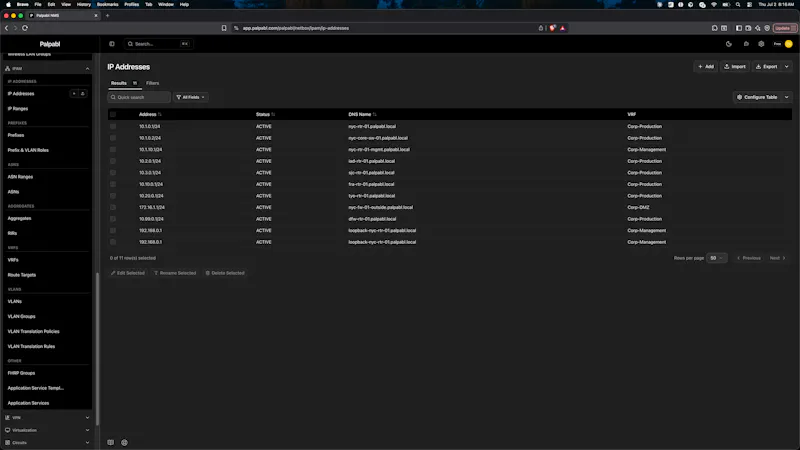Check the row for 10.2.0.1/24

[x=113, y=161]
